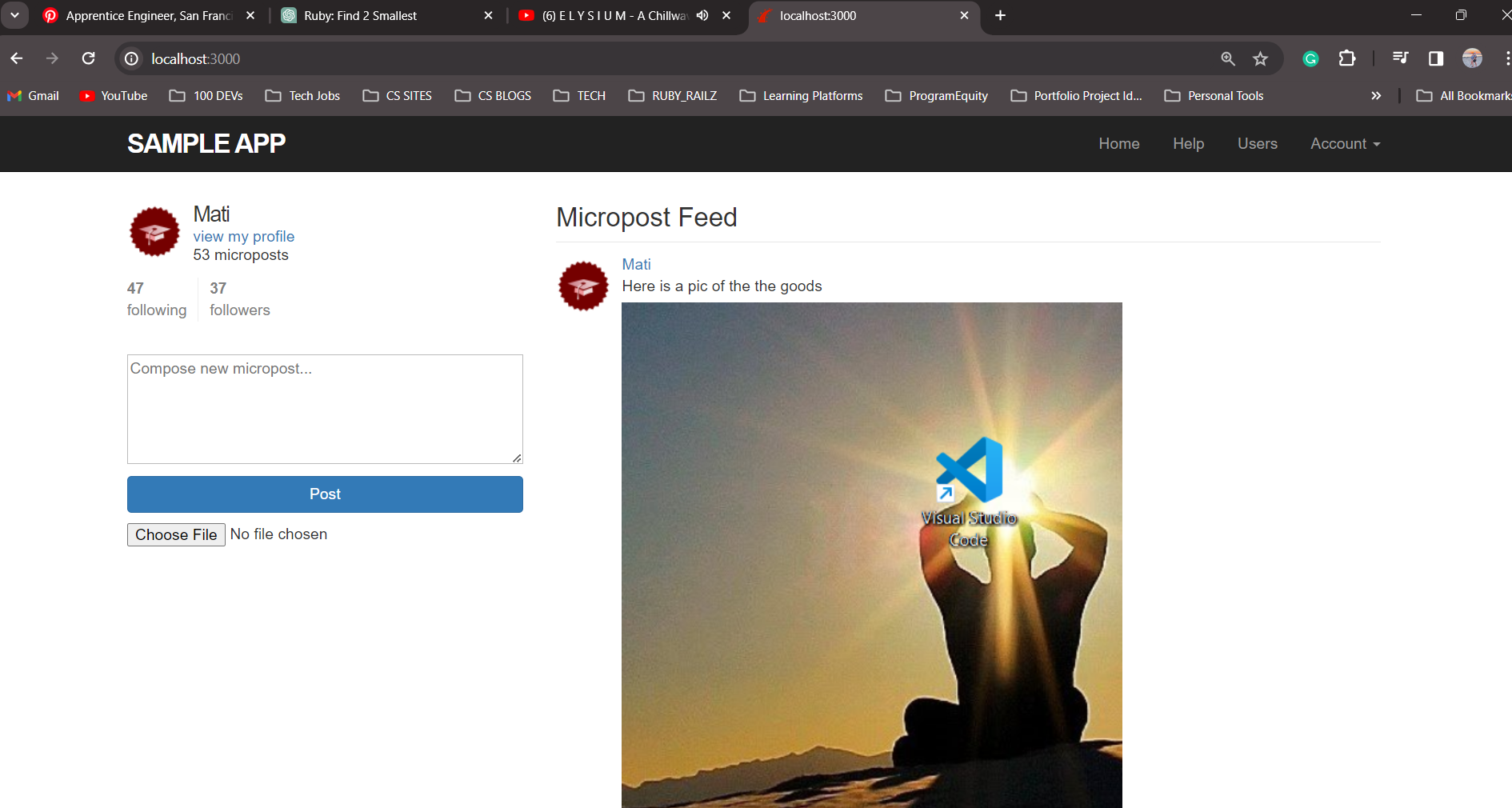Open the Portfolio Project Id... bookmark folder
Image resolution: width=1512 pixels, height=808 pixels.
pyautogui.click(x=1077, y=95)
